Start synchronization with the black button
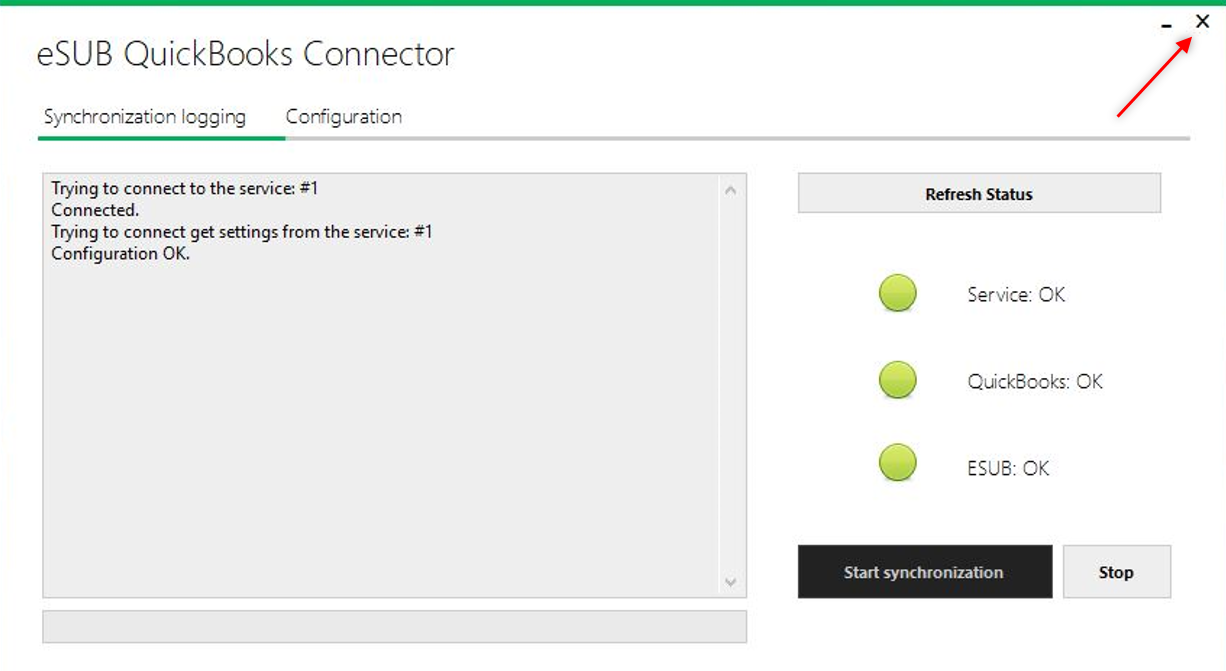1226x671 pixels. tap(924, 572)
